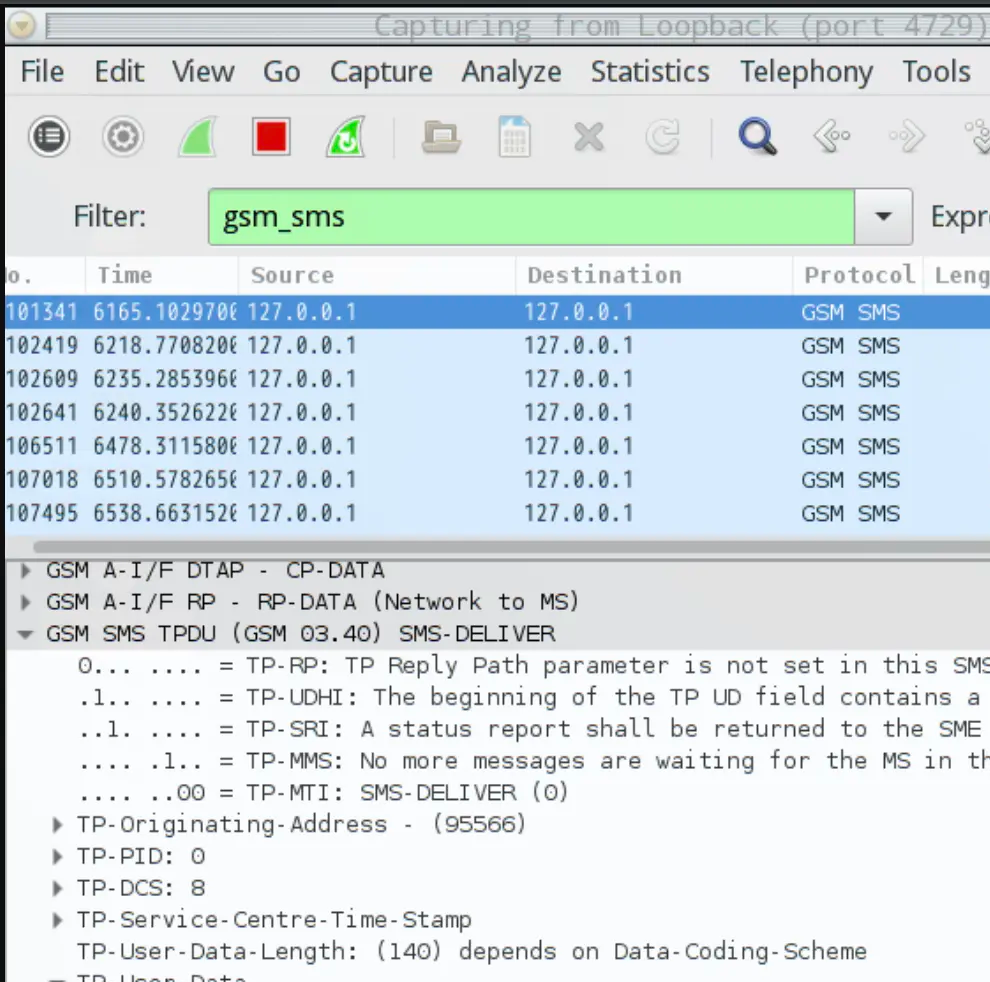Open the Find Packet tool
Viewport: 990px width, 982px height.
[x=756, y=136]
